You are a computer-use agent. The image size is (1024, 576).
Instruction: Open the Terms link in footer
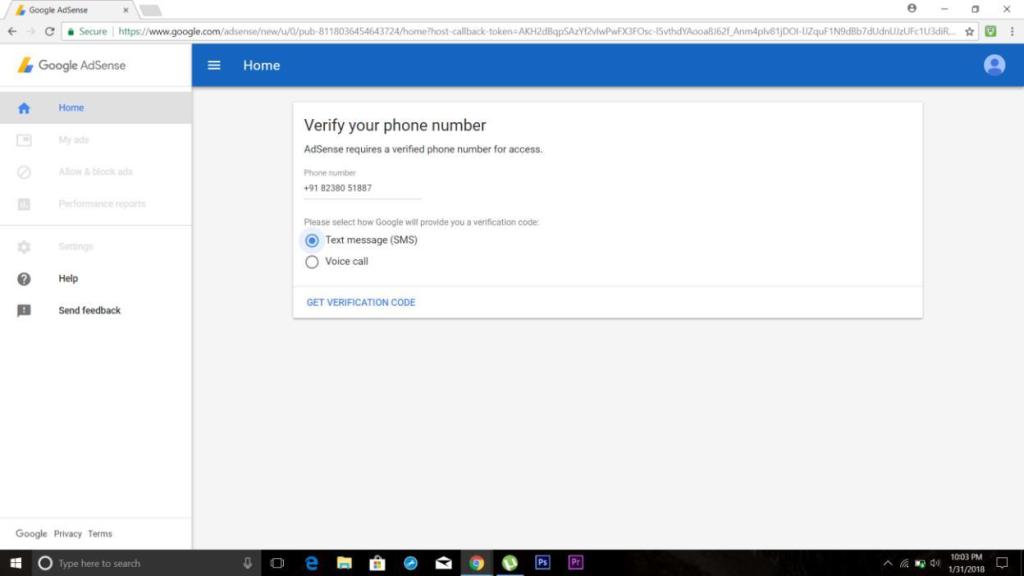click(x=100, y=534)
